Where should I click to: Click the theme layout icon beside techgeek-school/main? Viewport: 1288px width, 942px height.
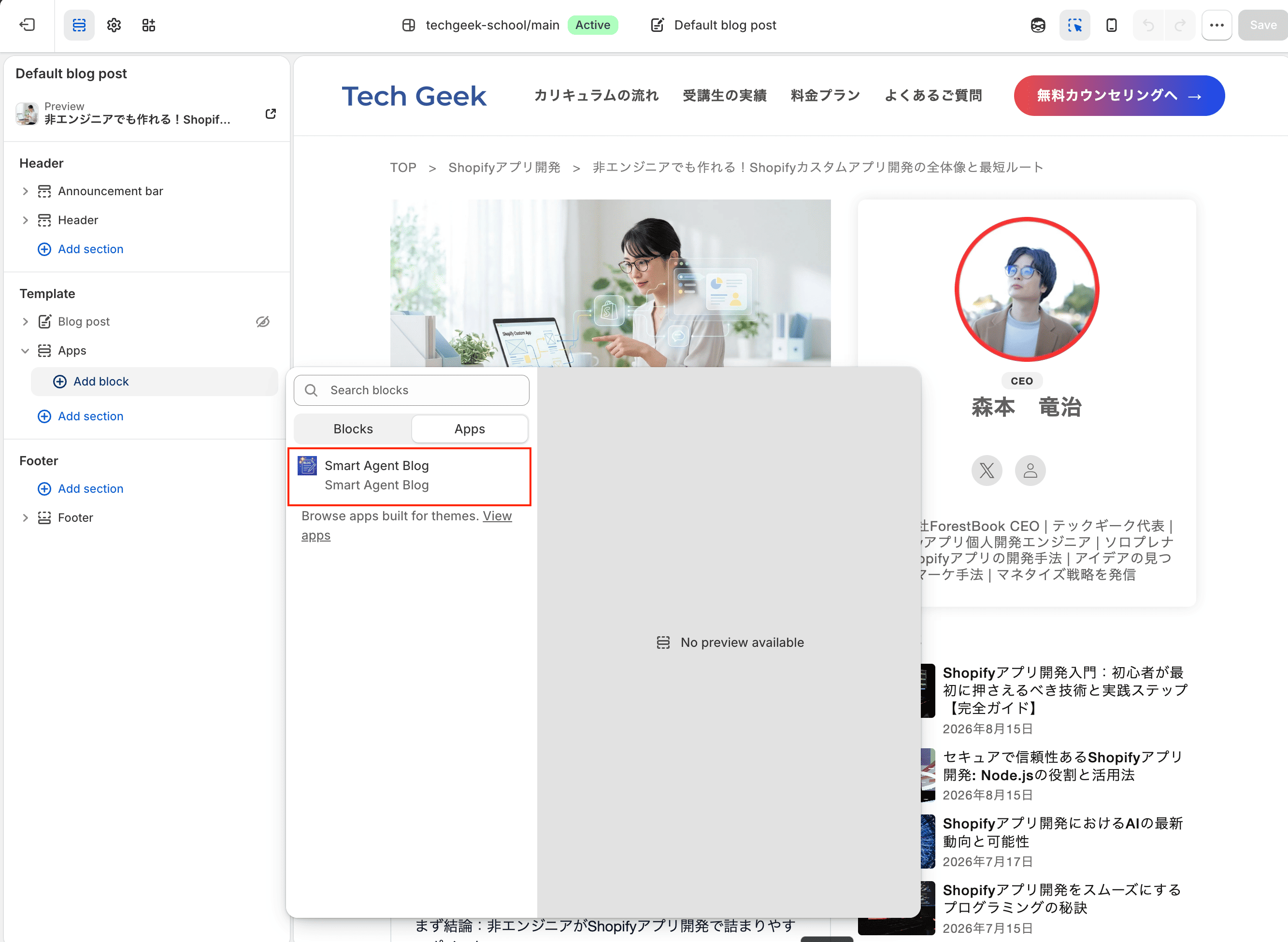[x=408, y=25]
